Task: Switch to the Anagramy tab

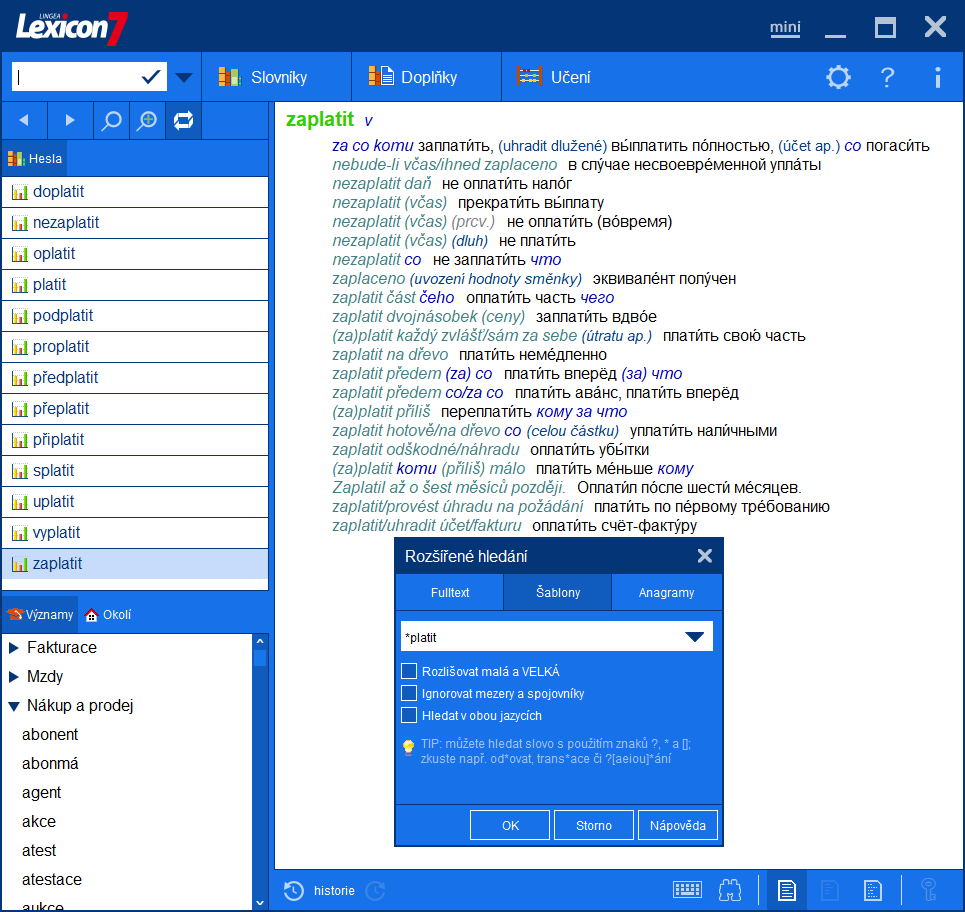Action: click(666, 592)
